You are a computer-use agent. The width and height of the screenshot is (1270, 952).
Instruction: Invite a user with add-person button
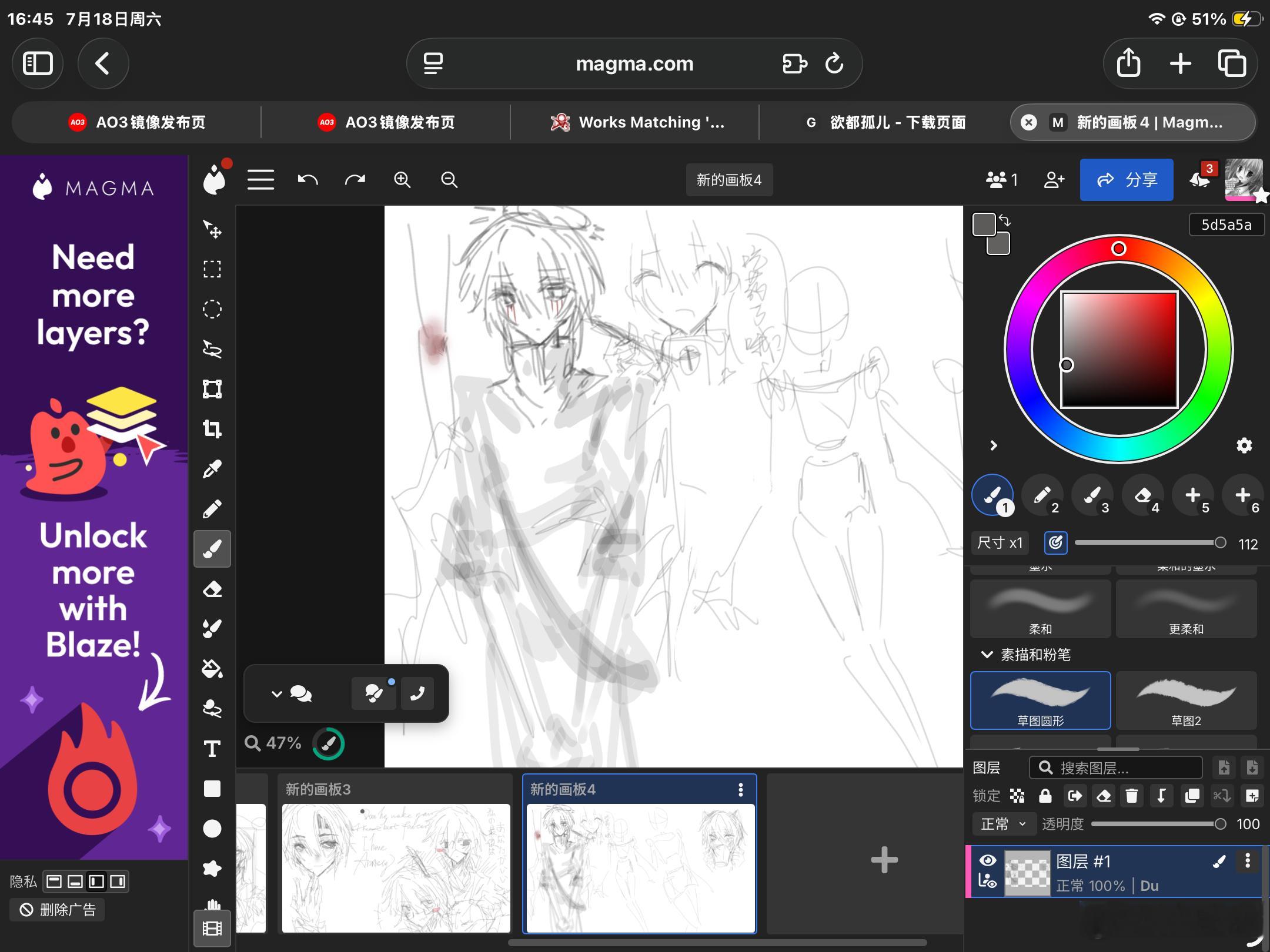click(1055, 180)
